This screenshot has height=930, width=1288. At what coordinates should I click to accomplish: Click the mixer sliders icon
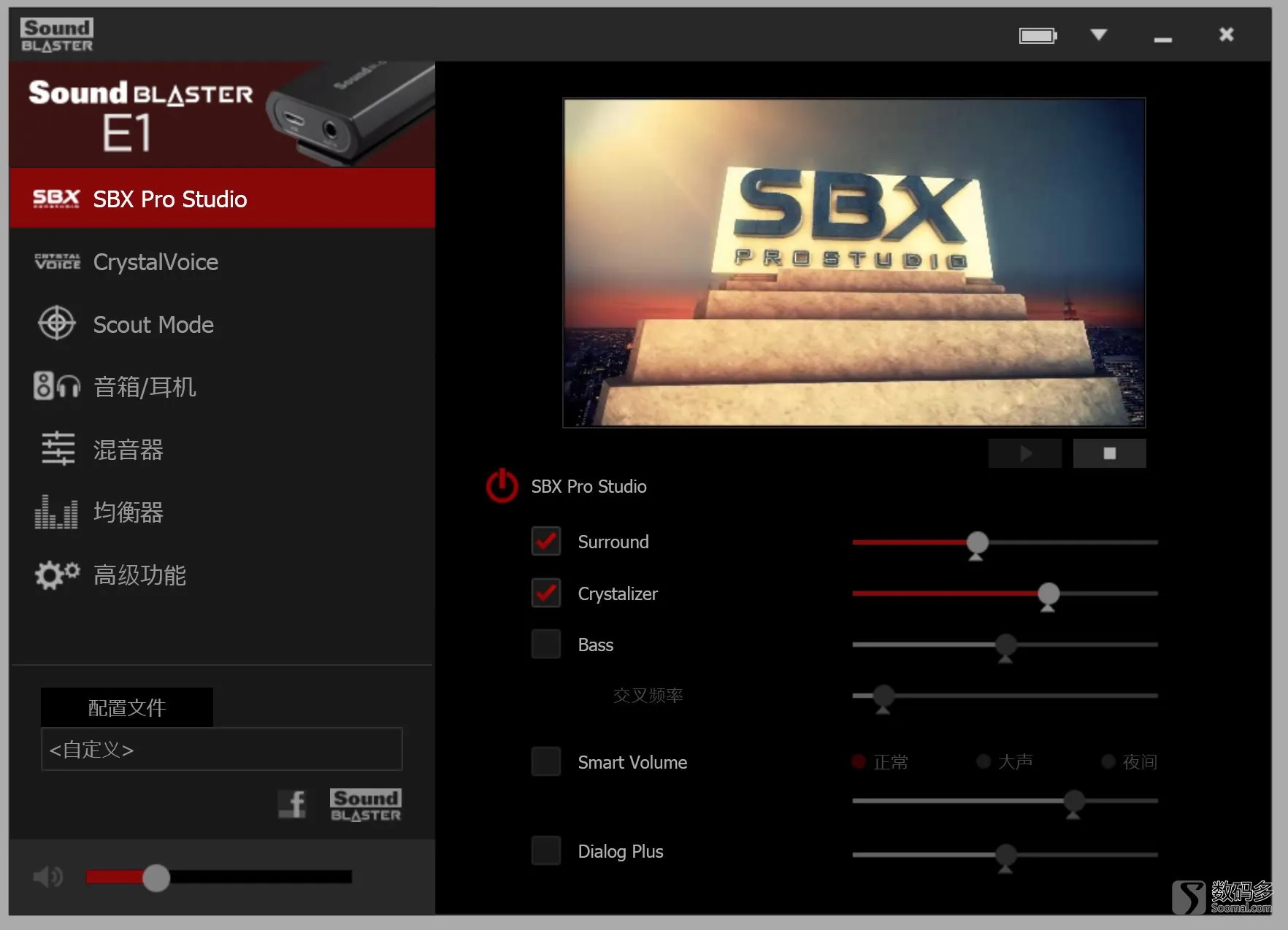pyautogui.click(x=58, y=448)
